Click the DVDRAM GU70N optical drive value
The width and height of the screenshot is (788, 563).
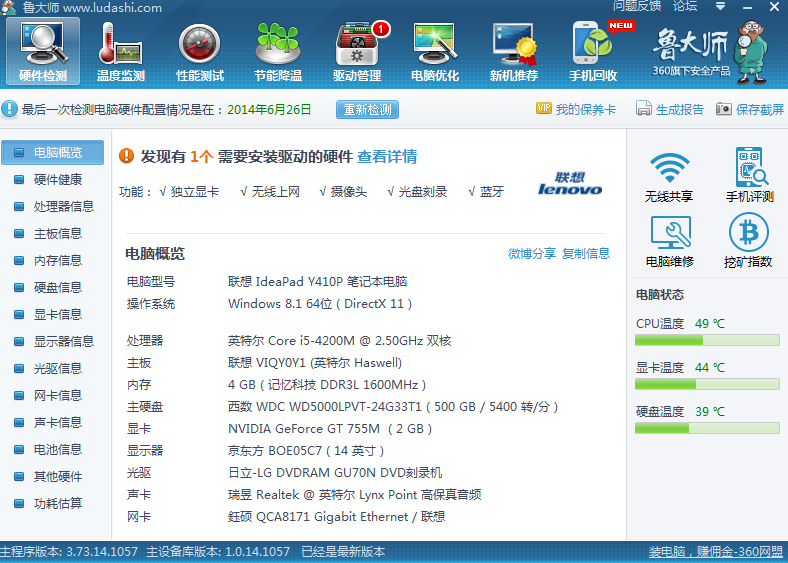tap(335, 473)
